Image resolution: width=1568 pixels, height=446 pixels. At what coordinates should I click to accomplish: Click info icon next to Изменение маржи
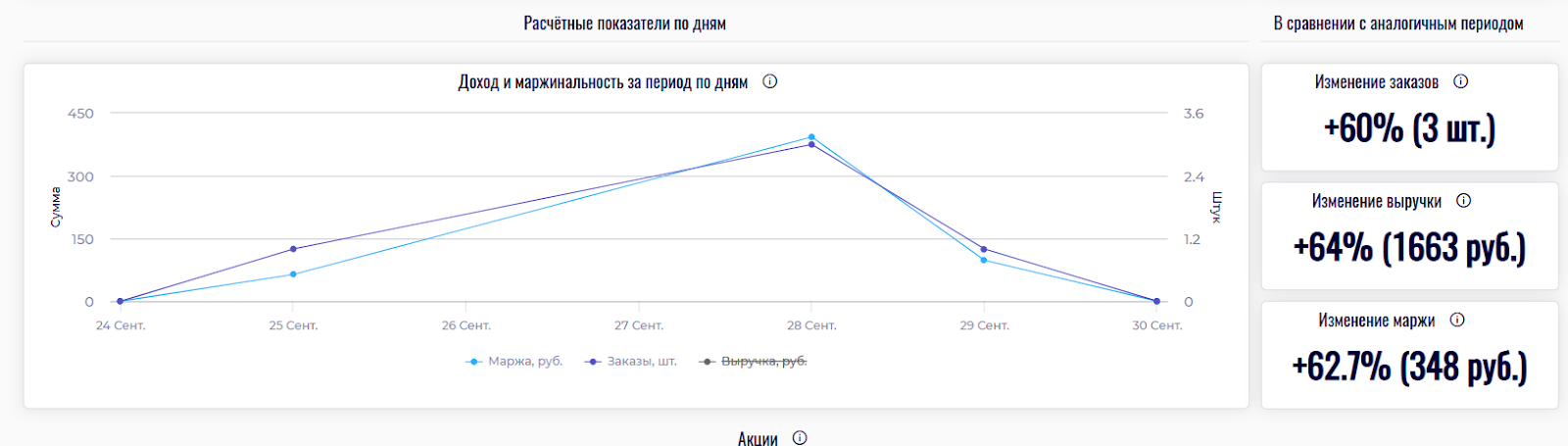coord(1457,320)
